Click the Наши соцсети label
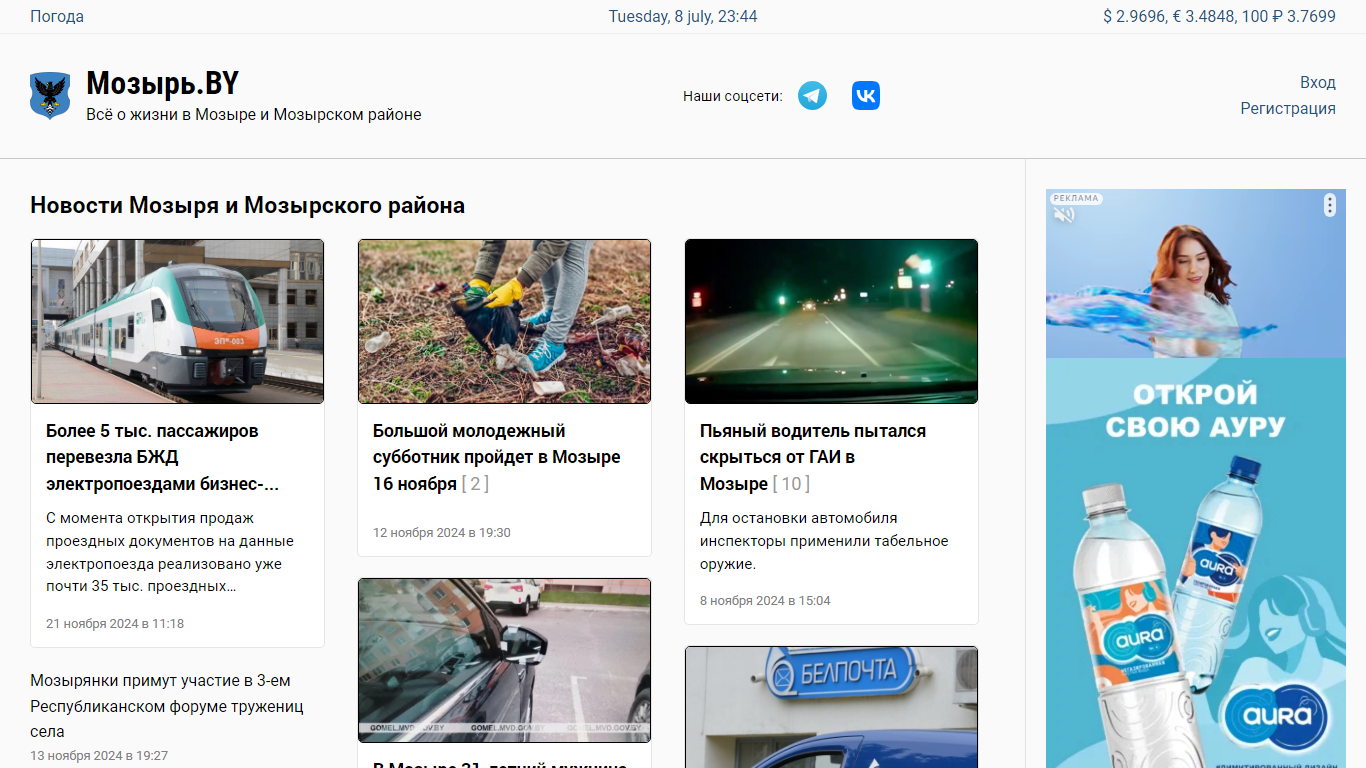This screenshot has height=768, width=1366. (732, 96)
